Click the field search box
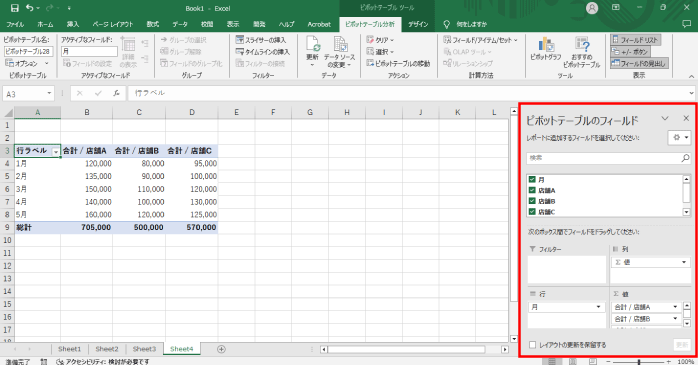The image size is (698, 365). [x=608, y=158]
